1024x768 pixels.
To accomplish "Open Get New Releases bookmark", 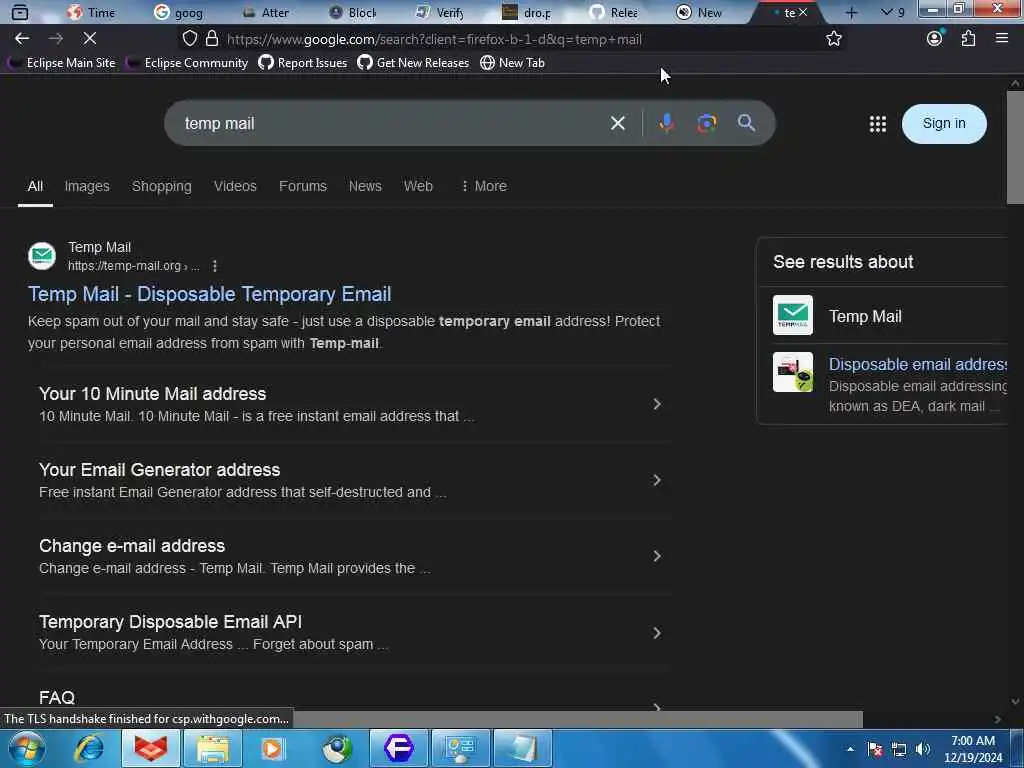I will pos(413,63).
